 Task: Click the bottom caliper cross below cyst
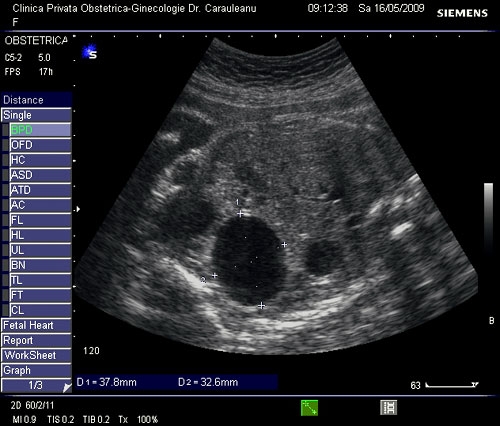tap(262, 306)
